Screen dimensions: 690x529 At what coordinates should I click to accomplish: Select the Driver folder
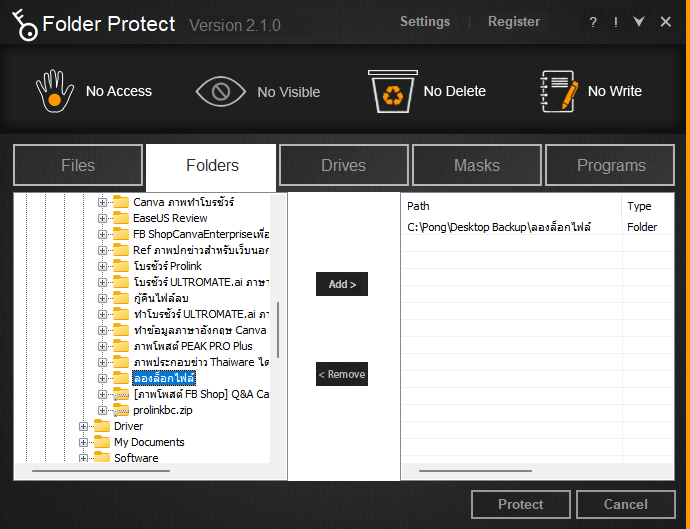click(128, 426)
